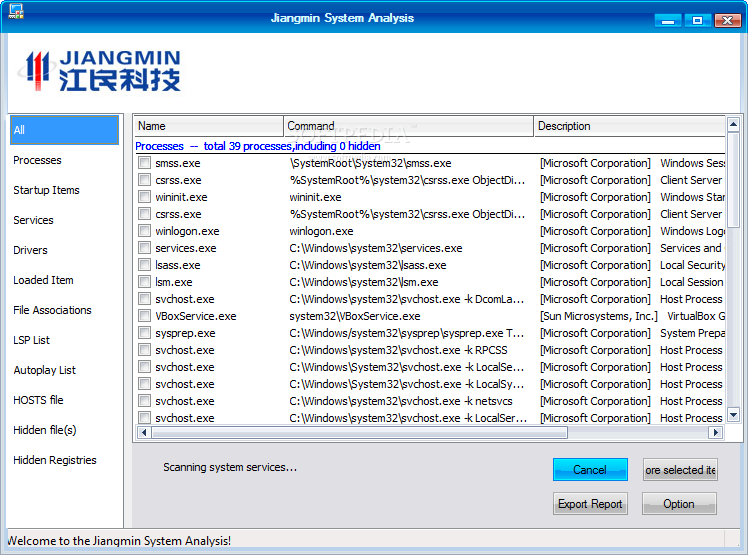Maximize the Jiangmin System Analysis window

697,21
